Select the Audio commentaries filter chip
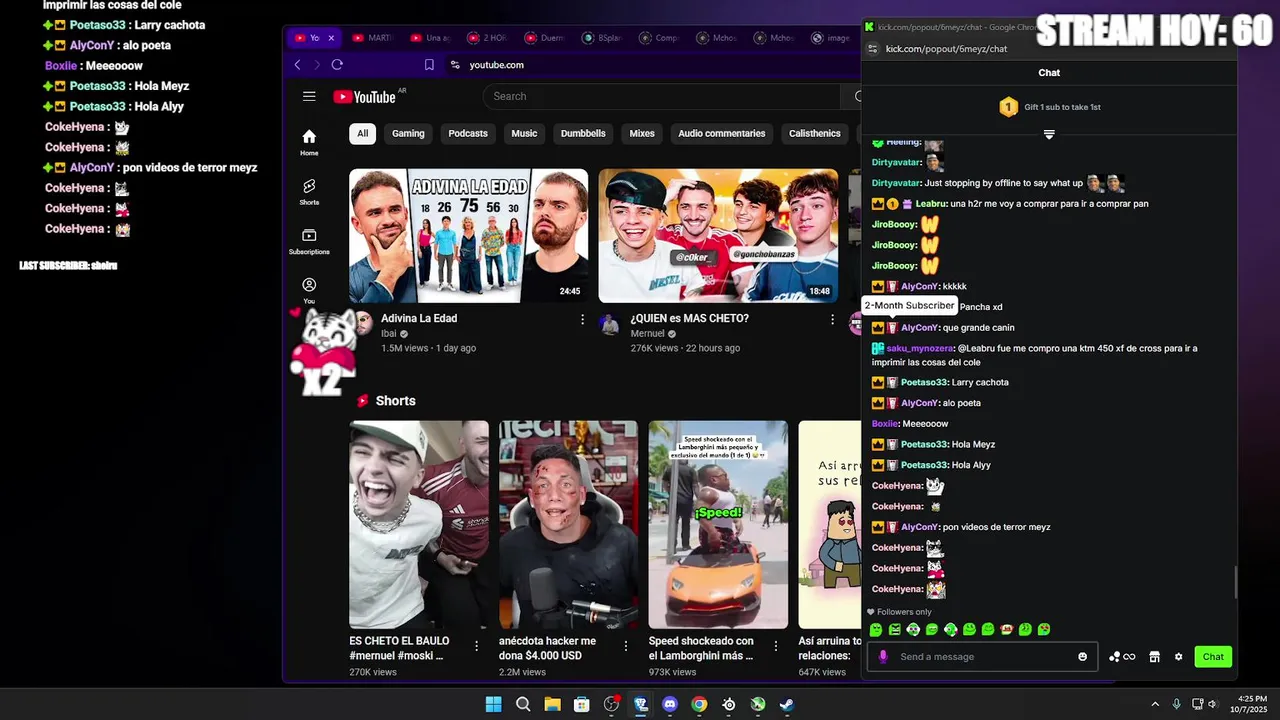Screen dimensions: 1280x720 pos(722,134)
